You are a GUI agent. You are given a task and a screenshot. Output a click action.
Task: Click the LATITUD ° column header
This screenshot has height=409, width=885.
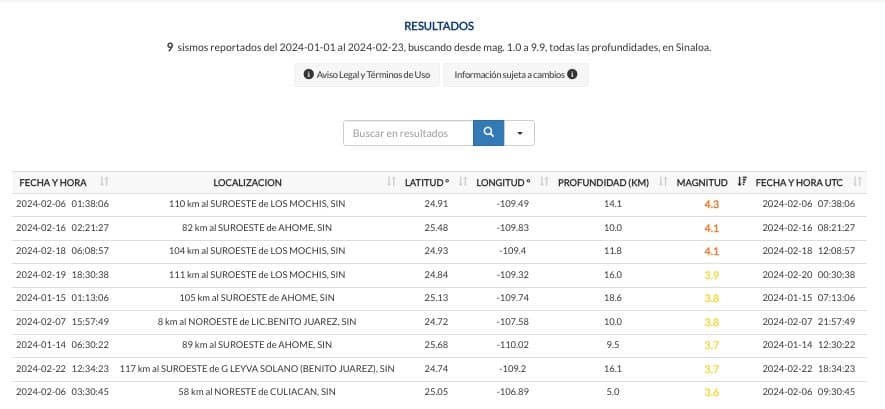[427, 182]
